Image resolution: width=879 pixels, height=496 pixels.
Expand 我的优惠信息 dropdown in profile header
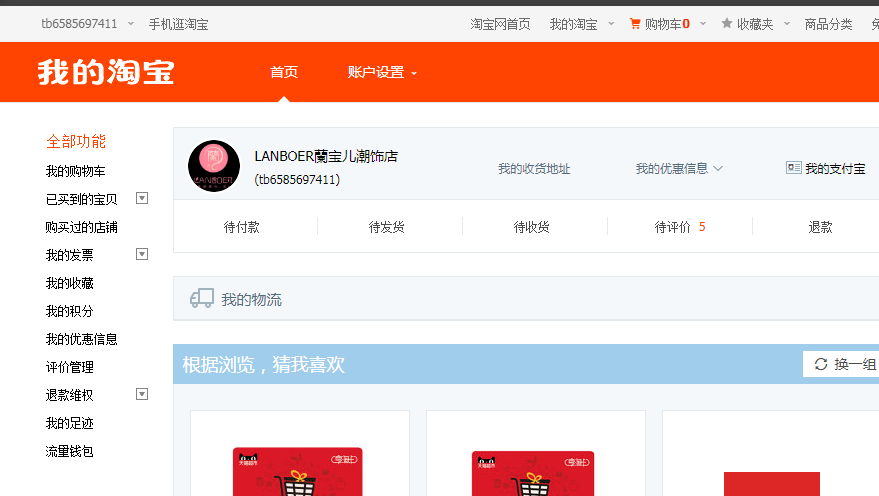click(679, 169)
